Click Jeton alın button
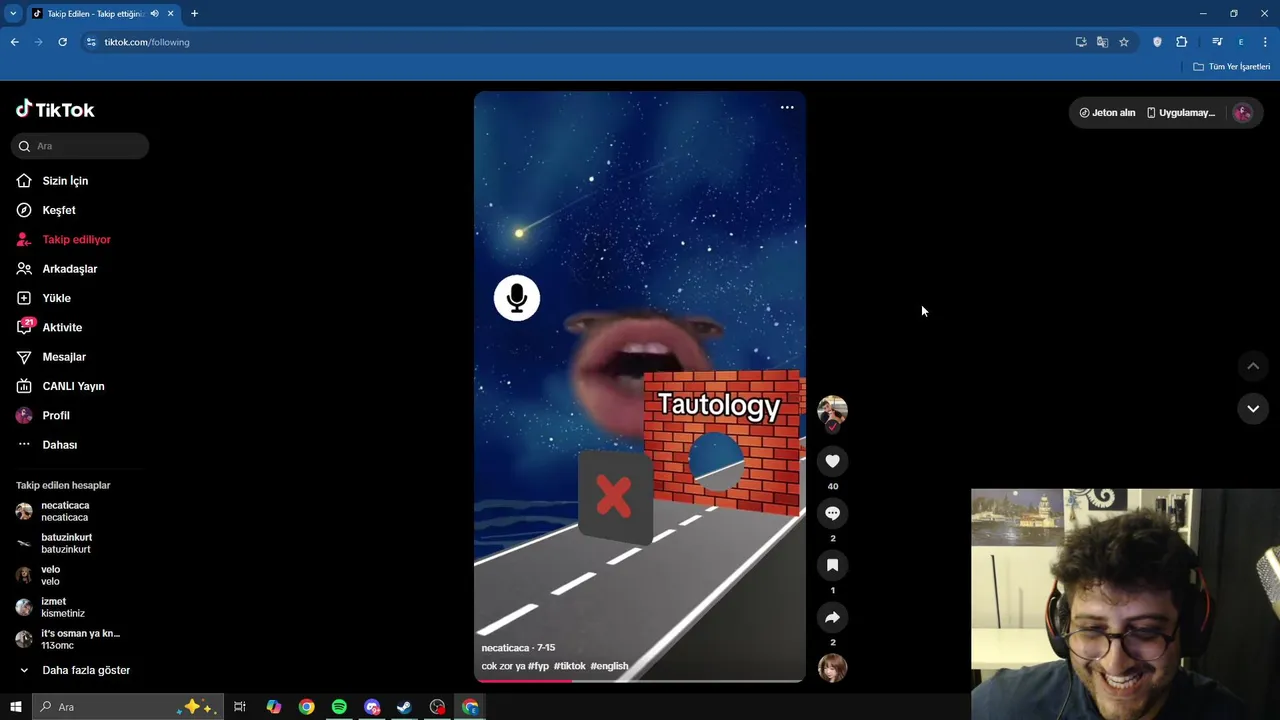Viewport: 1280px width, 720px height. pos(1107,113)
